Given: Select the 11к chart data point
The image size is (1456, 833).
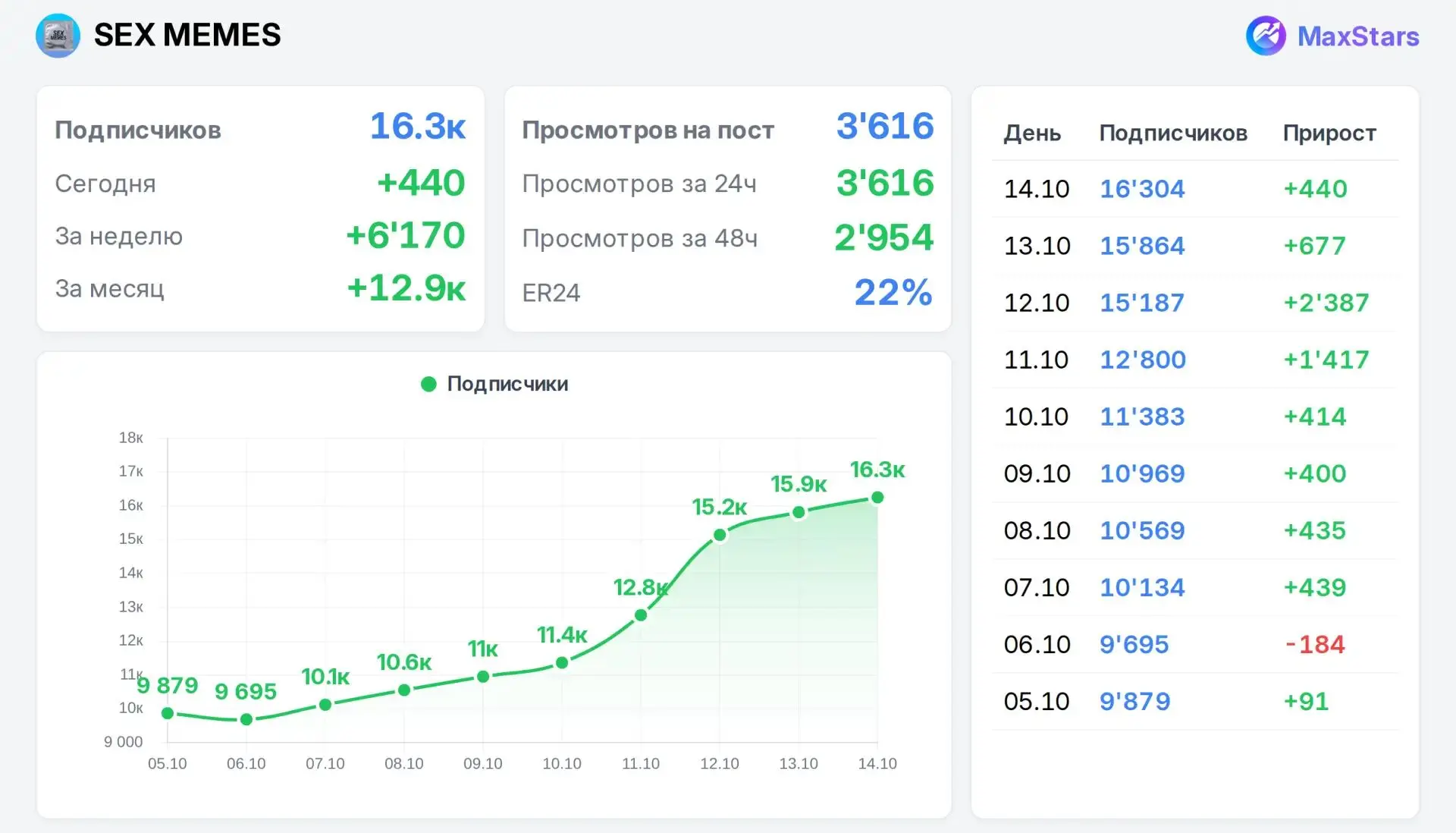Looking at the screenshot, I should tap(483, 677).
